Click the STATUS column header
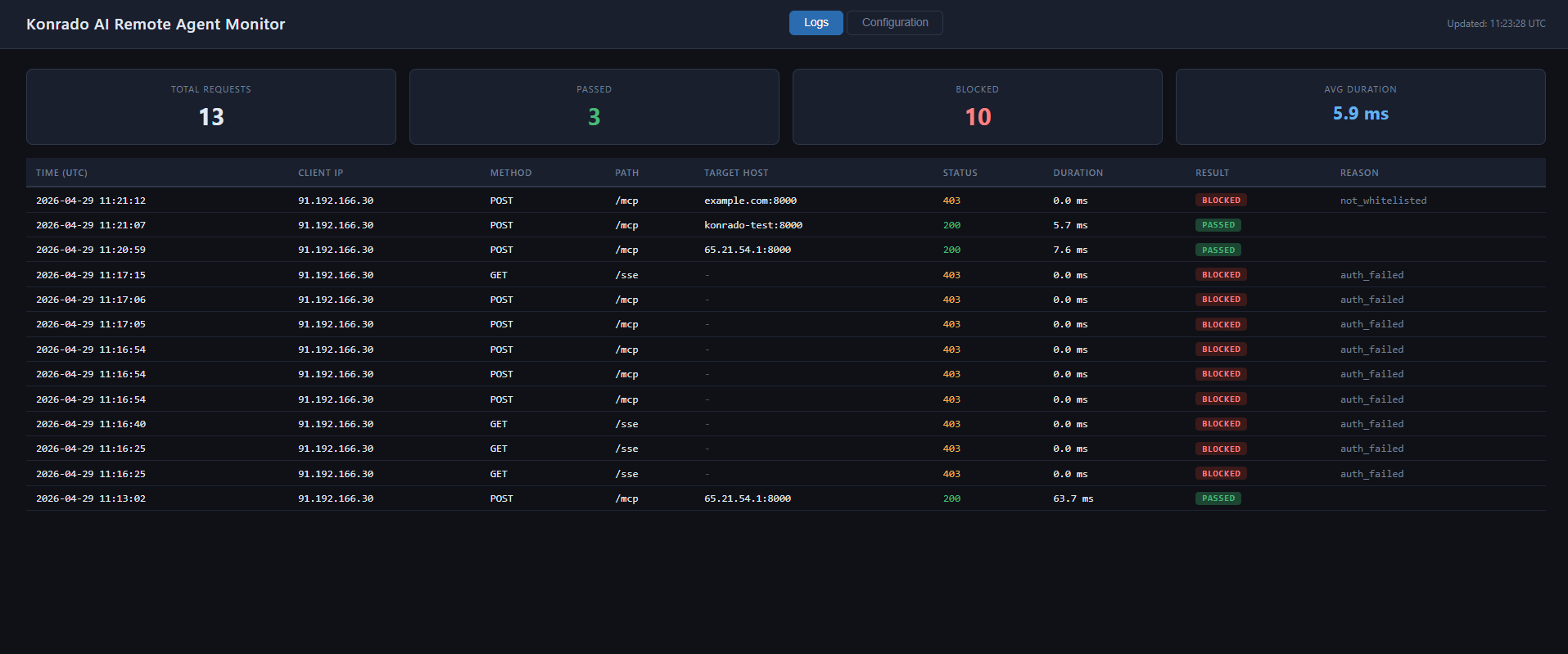This screenshot has width=1568, height=654. click(x=960, y=173)
